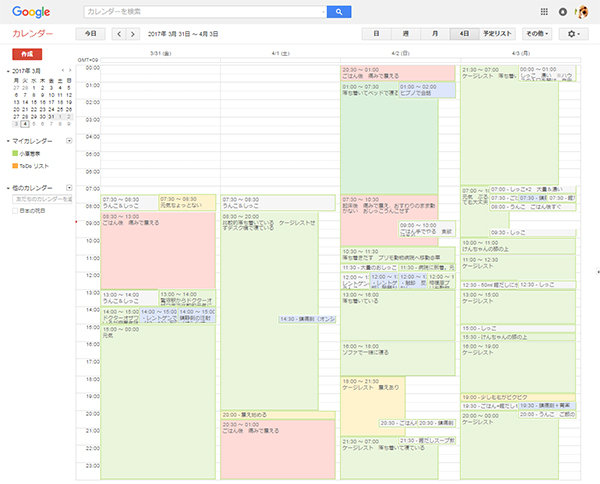The height and width of the screenshot is (484, 600).
Task: Select the 4日 view tab
Action: click(x=464, y=34)
